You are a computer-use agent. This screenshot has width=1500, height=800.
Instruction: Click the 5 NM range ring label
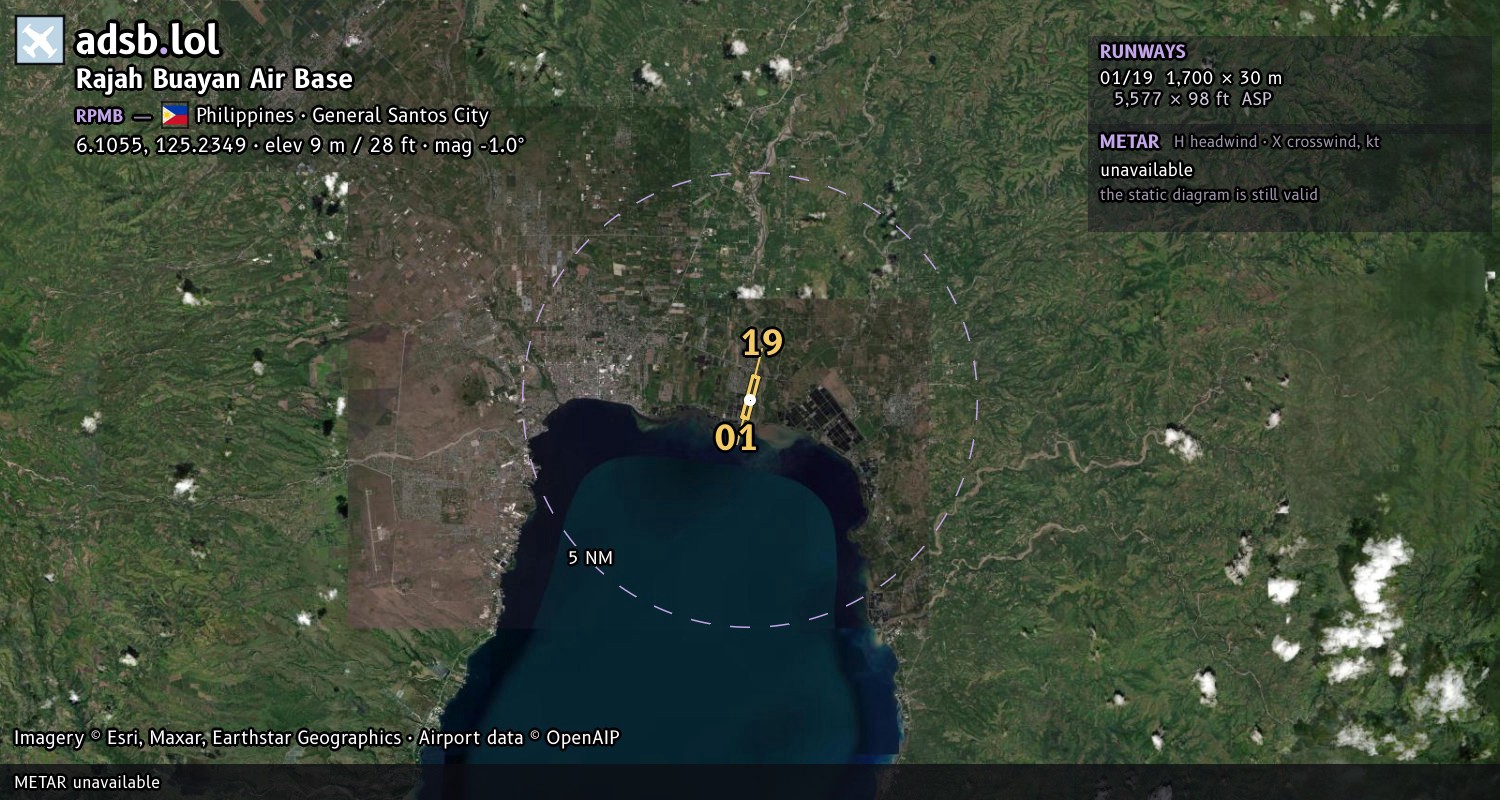pyautogui.click(x=590, y=558)
